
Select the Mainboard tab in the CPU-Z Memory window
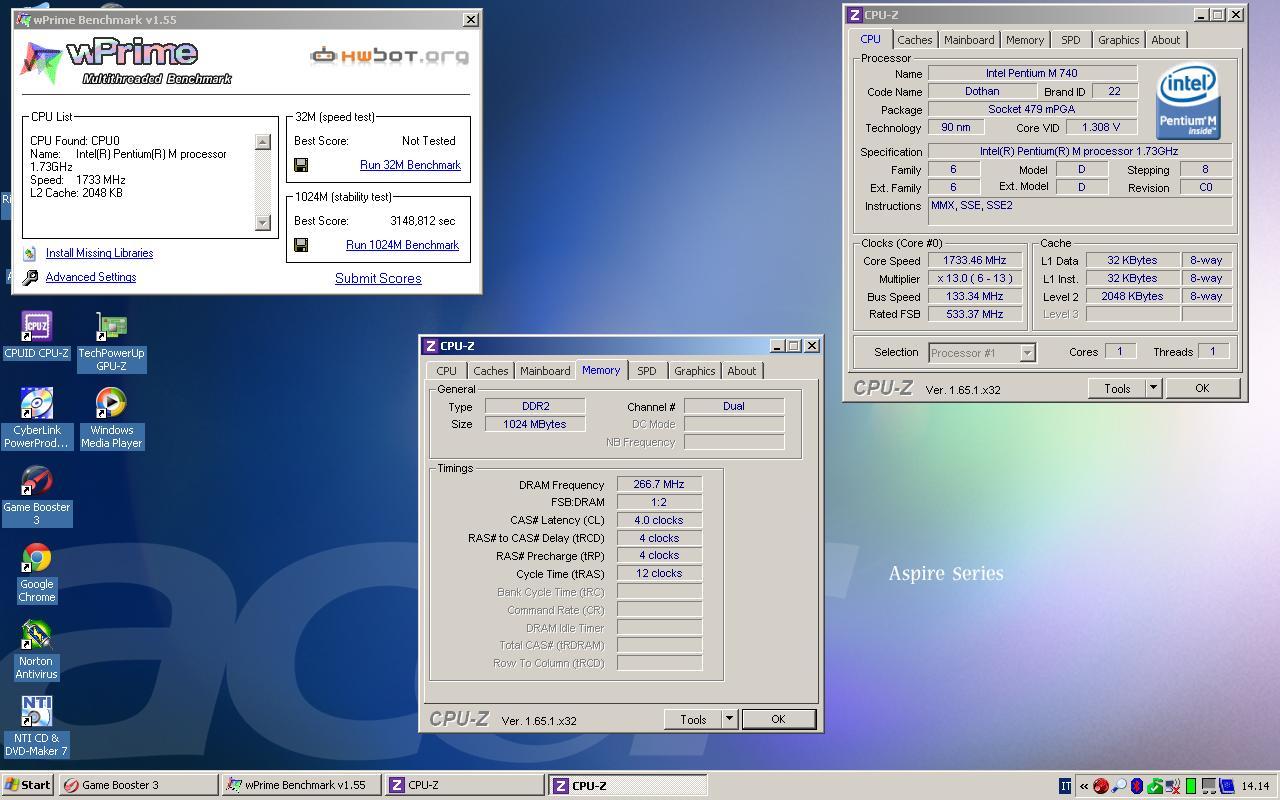[545, 371]
